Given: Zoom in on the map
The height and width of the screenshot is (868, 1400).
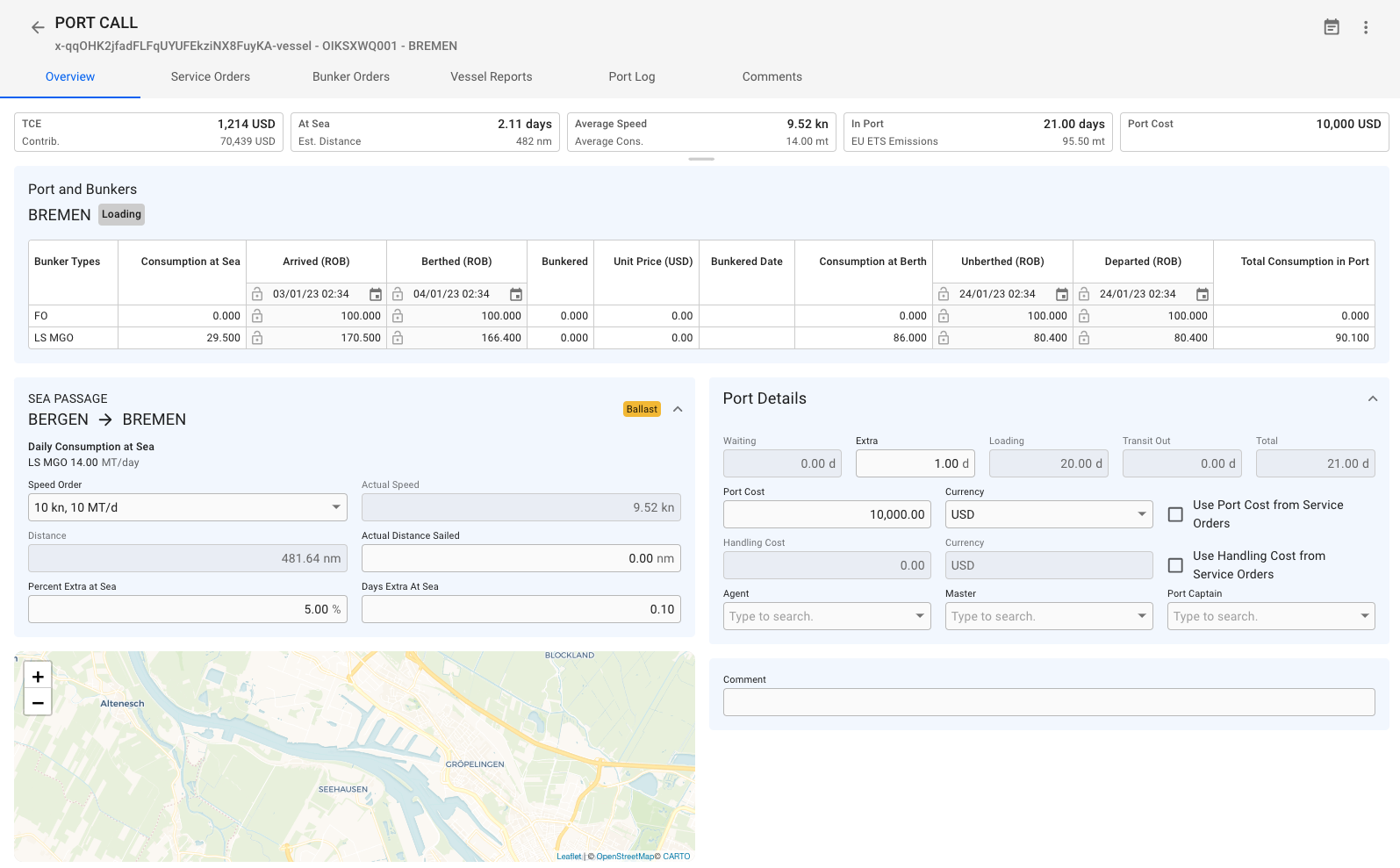Looking at the screenshot, I should 38,677.
